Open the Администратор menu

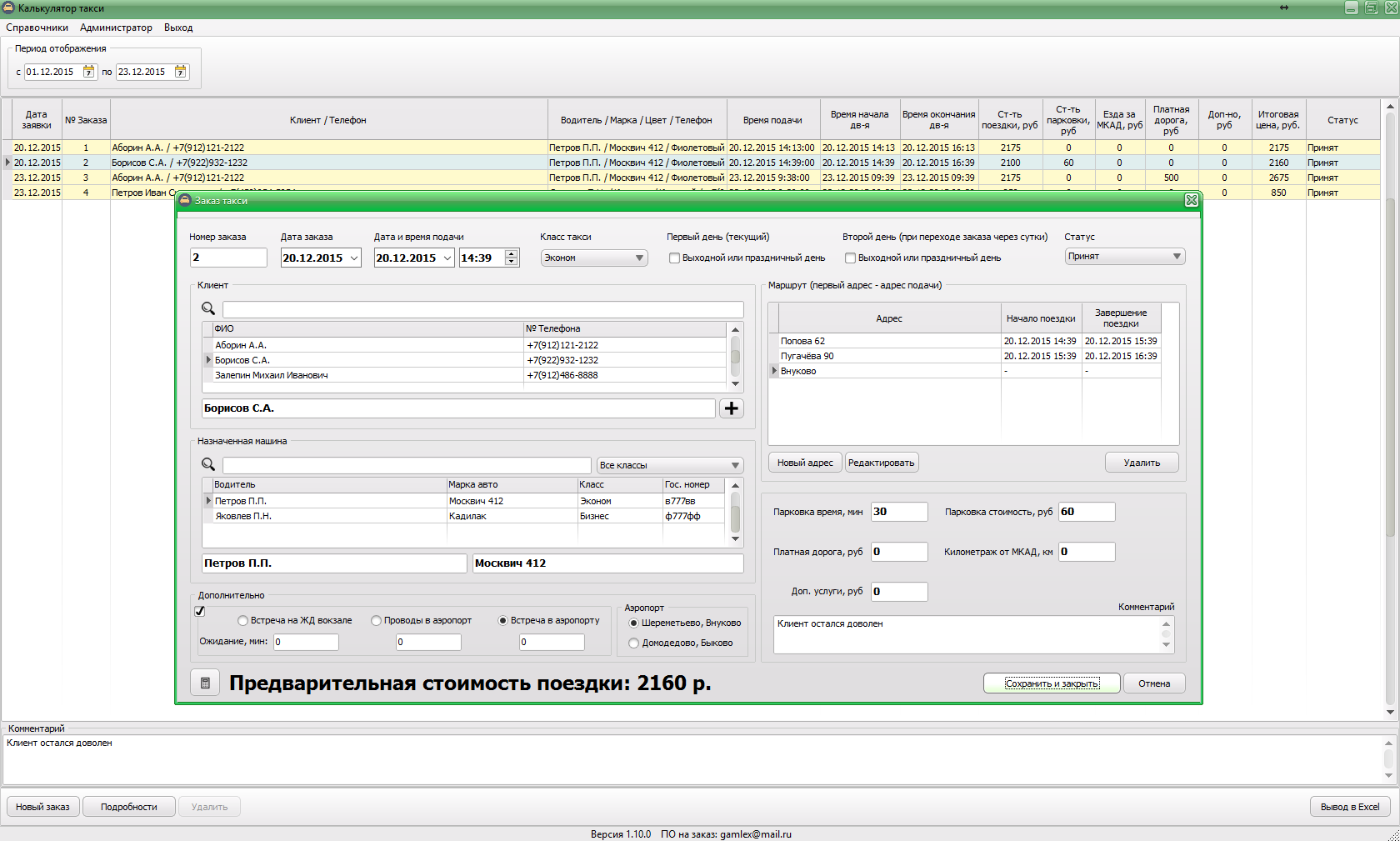tap(116, 28)
